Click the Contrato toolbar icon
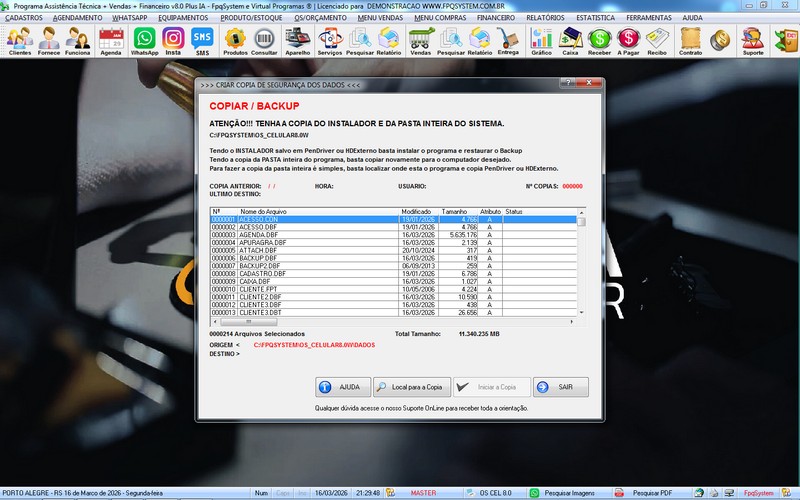Image resolution: width=800 pixels, height=500 pixels. [x=690, y=40]
